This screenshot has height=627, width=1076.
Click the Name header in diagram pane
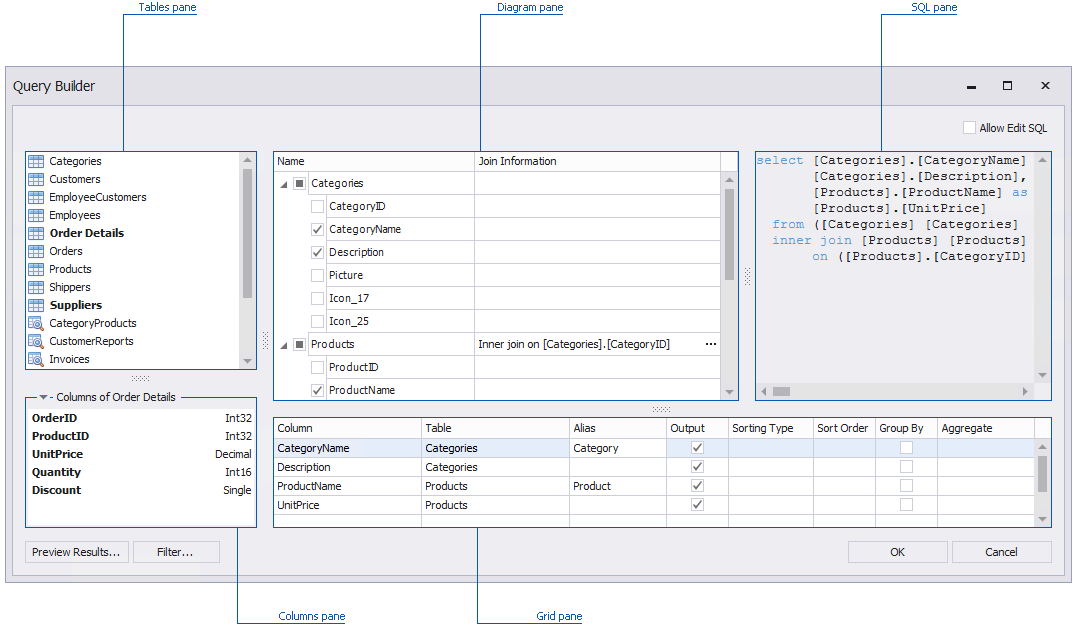374,161
